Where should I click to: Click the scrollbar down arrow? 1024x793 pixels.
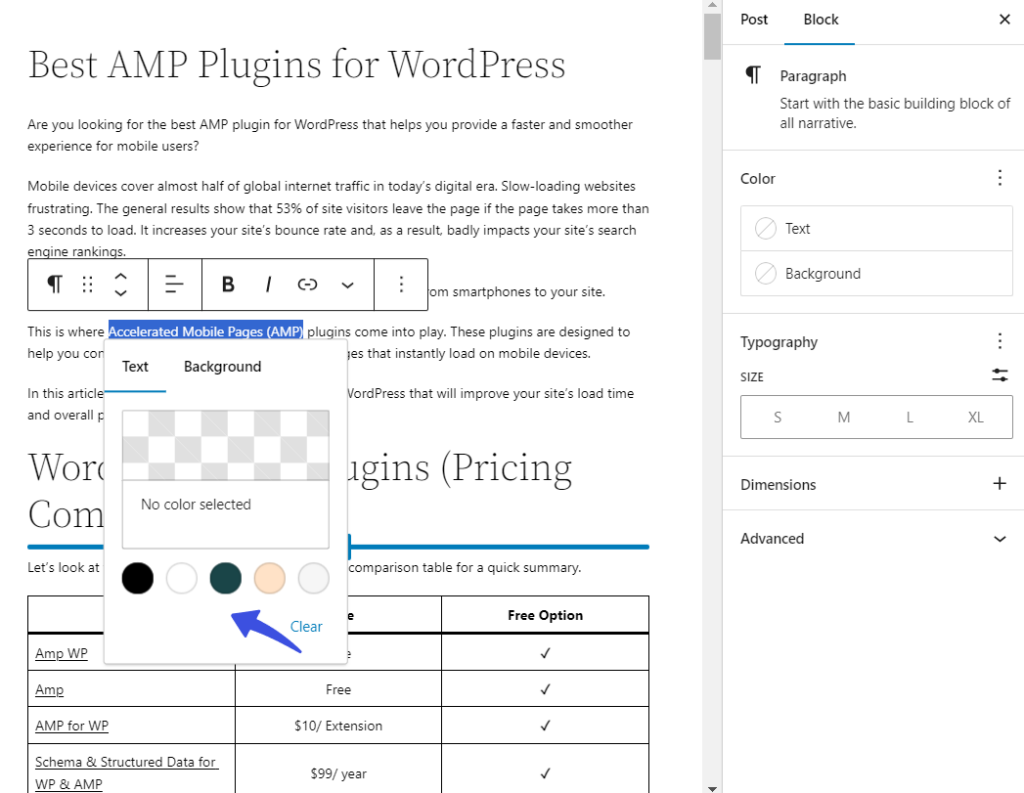coord(712,788)
